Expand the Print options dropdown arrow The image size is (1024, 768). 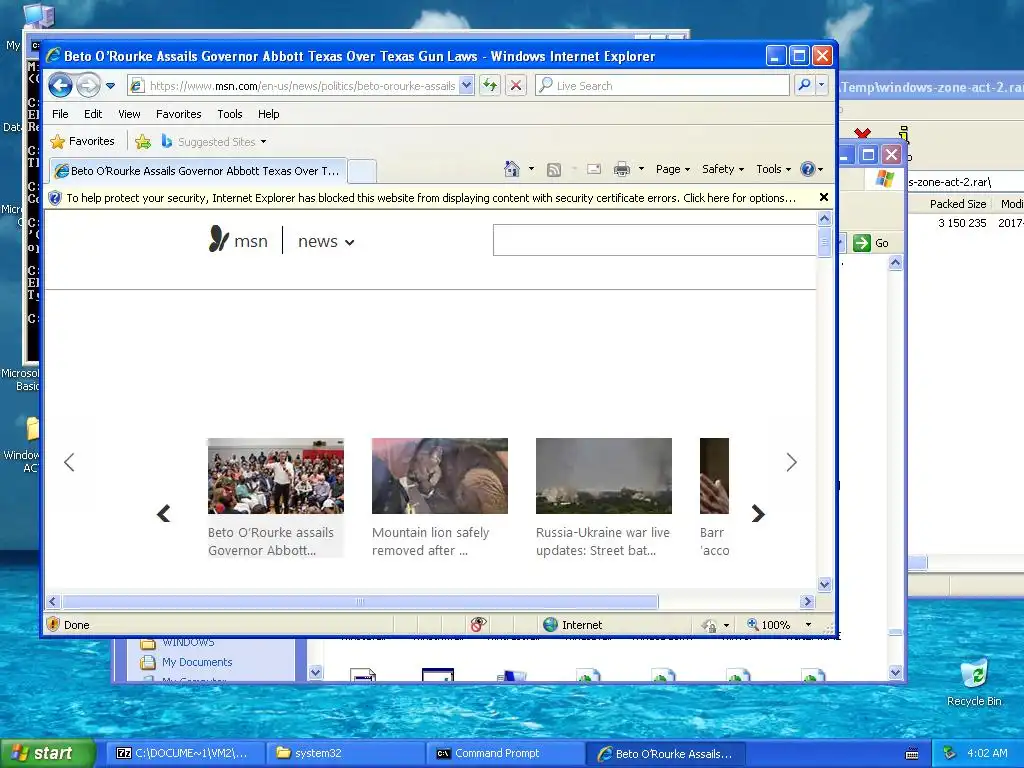[641, 169]
